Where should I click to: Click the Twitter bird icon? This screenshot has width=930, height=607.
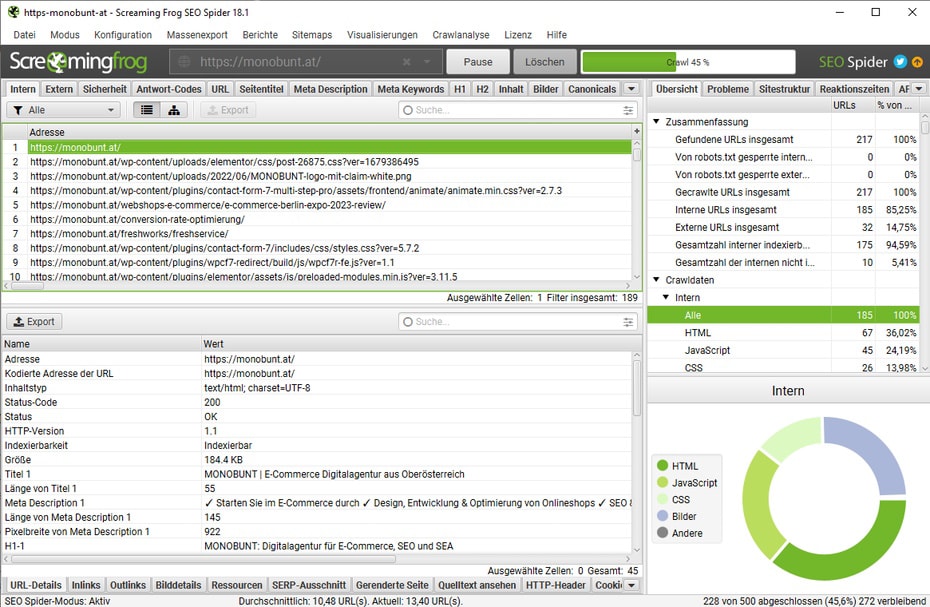coord(900,62)
